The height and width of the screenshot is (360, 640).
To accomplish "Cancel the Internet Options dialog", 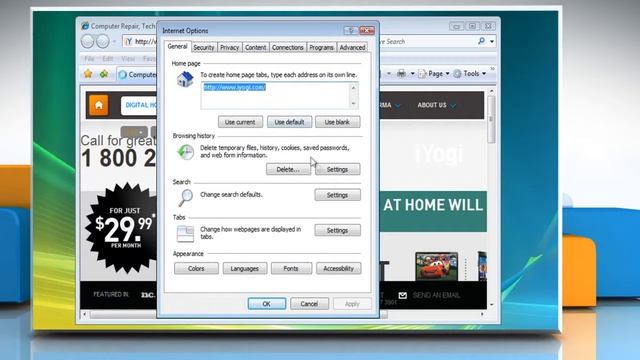I will click(x=309, y=304).
